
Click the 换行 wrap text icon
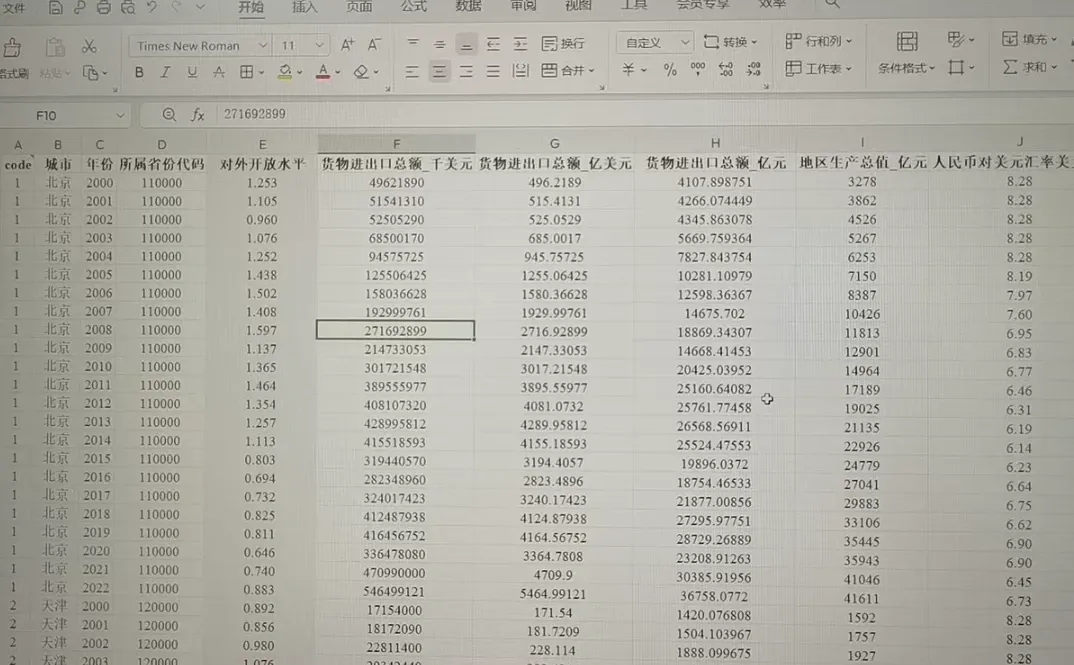(565, 44)
